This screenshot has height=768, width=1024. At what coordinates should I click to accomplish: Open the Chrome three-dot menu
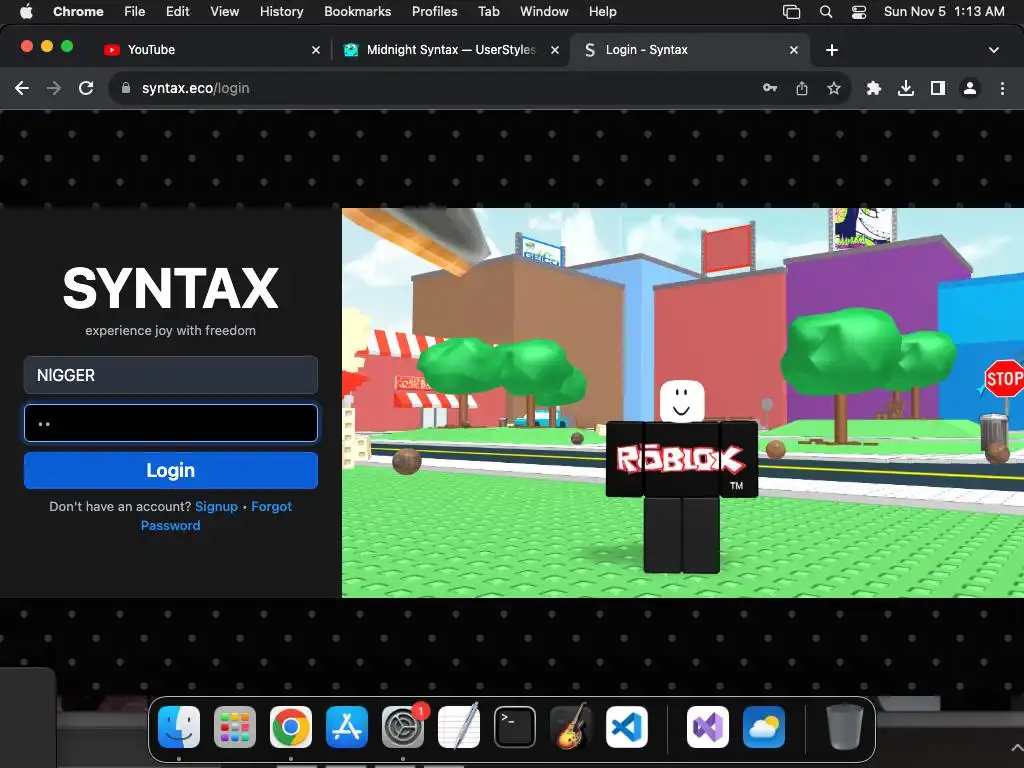click(x=1002, y=88)
